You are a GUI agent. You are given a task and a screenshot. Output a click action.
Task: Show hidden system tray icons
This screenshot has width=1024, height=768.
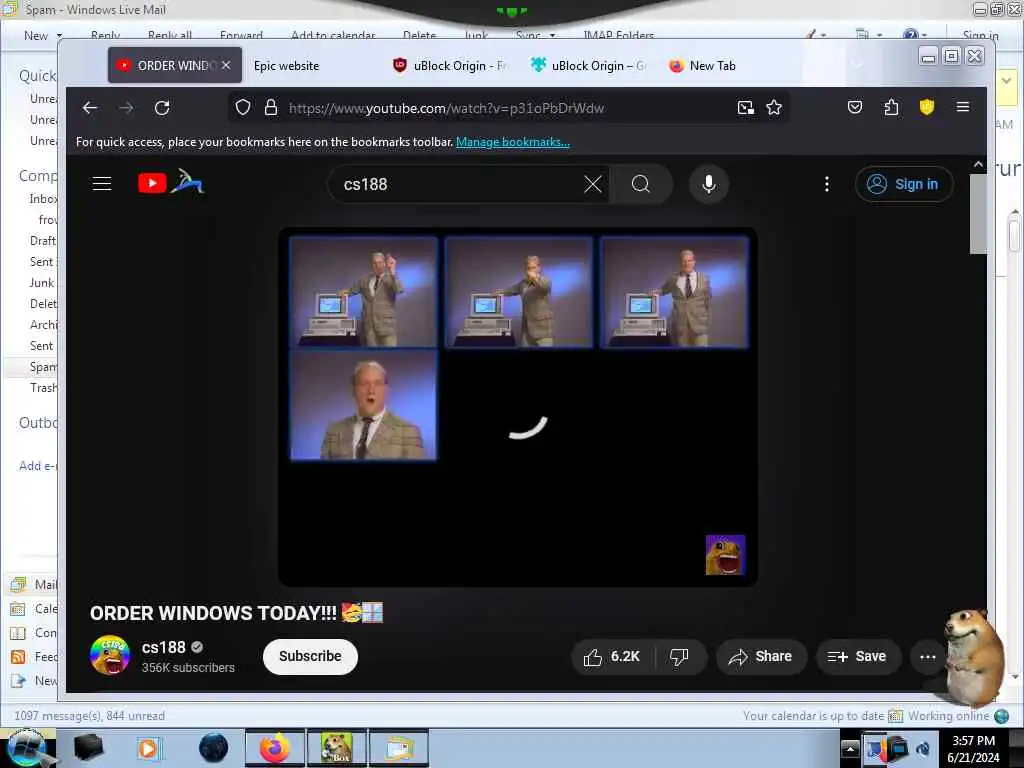click(x=850, y=748)
